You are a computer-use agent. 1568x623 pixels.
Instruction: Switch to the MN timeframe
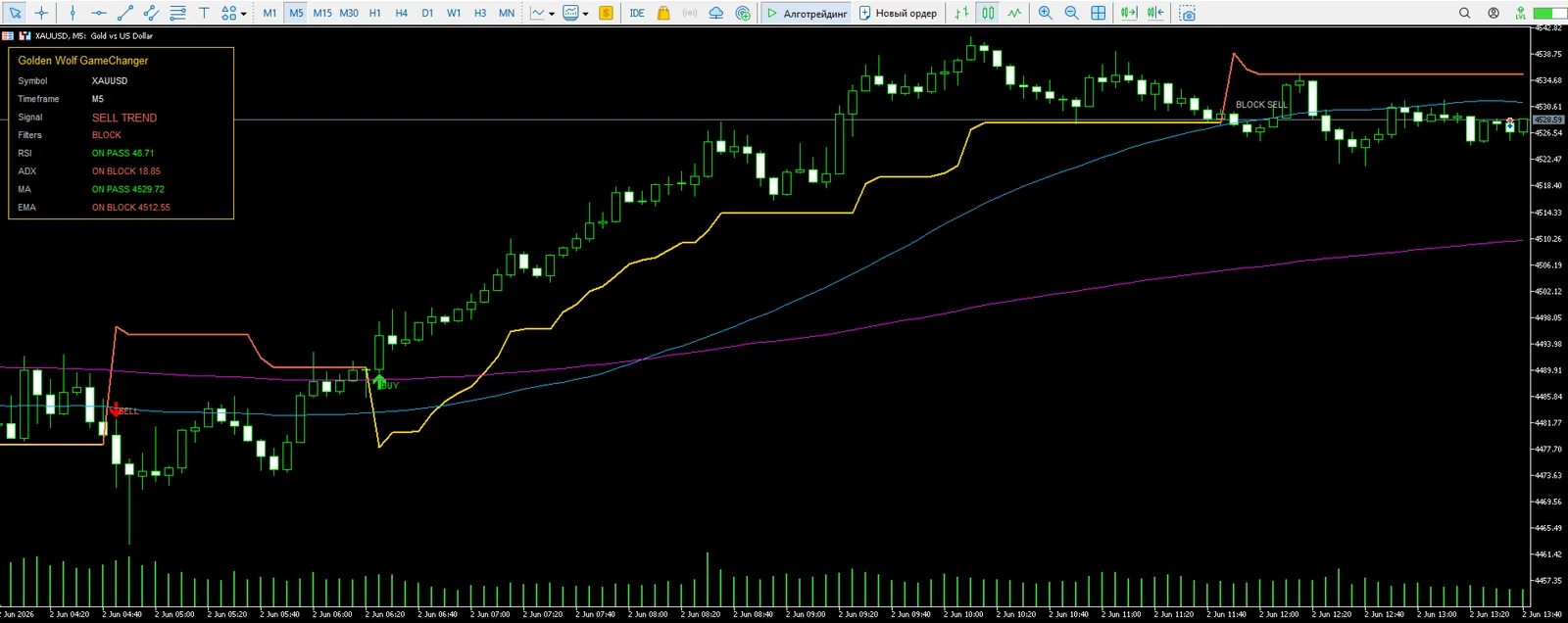[507, 13]
